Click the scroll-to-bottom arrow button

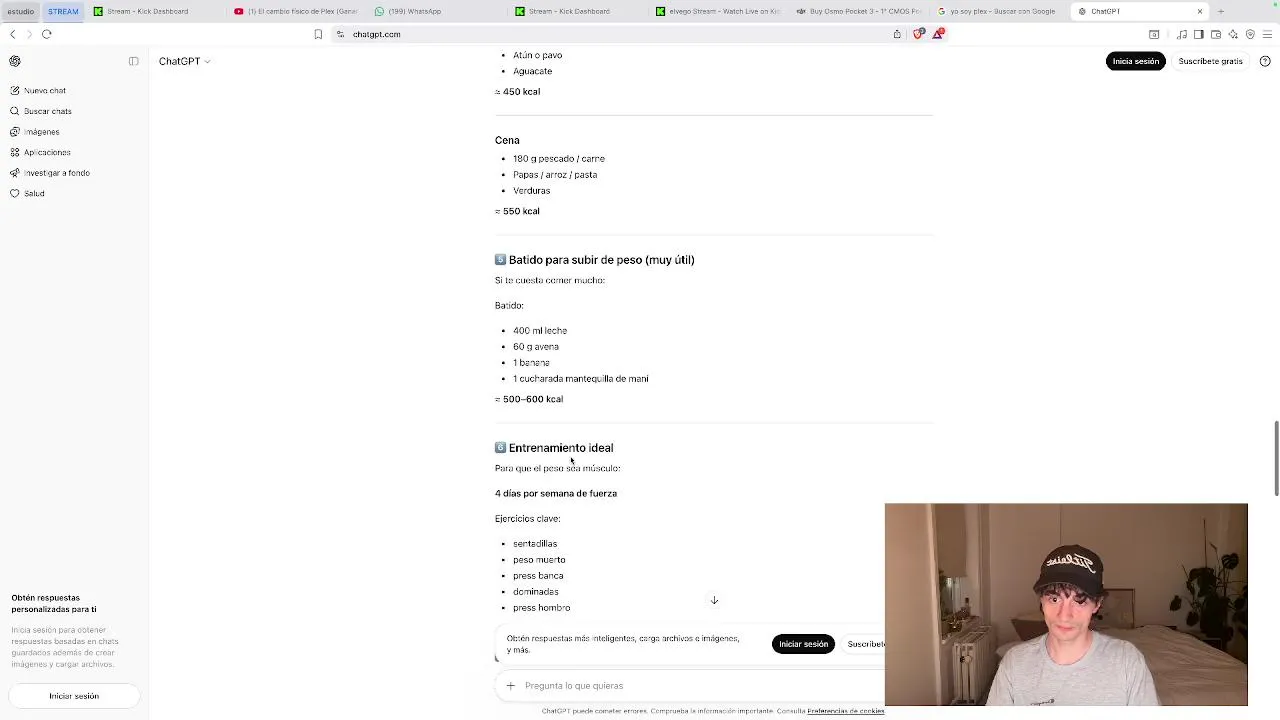point(714,600)
